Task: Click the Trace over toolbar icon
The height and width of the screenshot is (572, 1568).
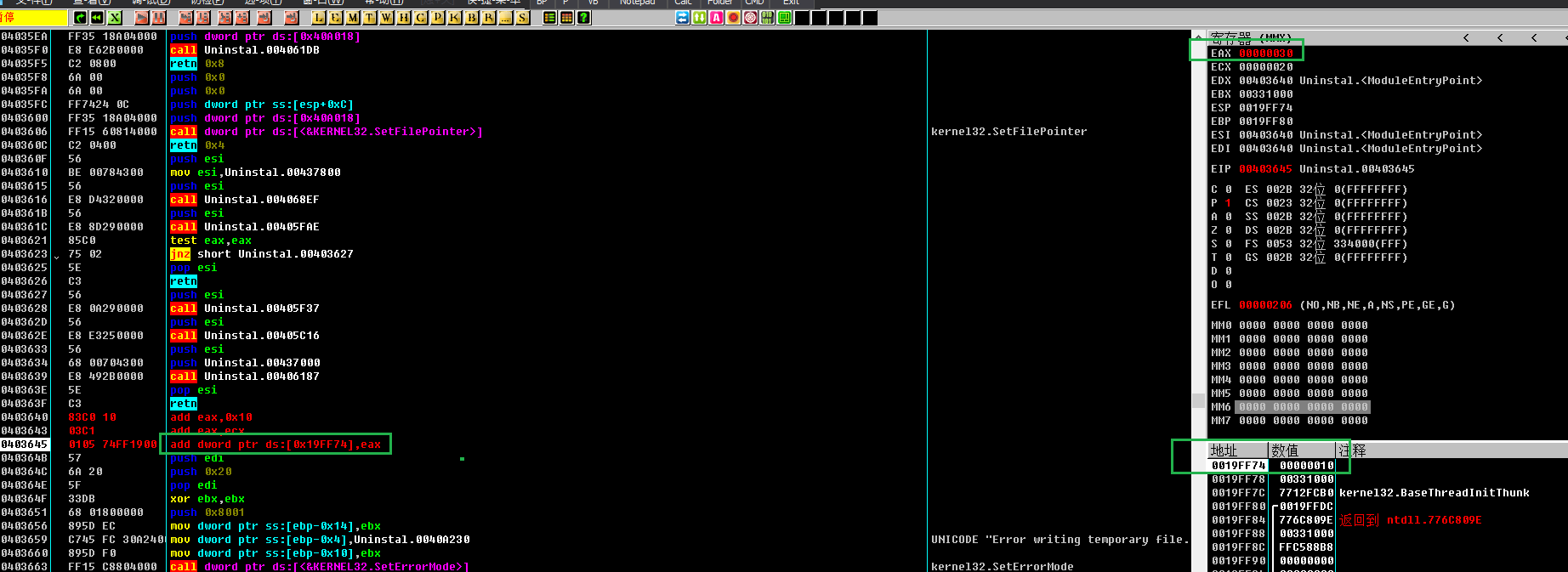Action: 242,18
